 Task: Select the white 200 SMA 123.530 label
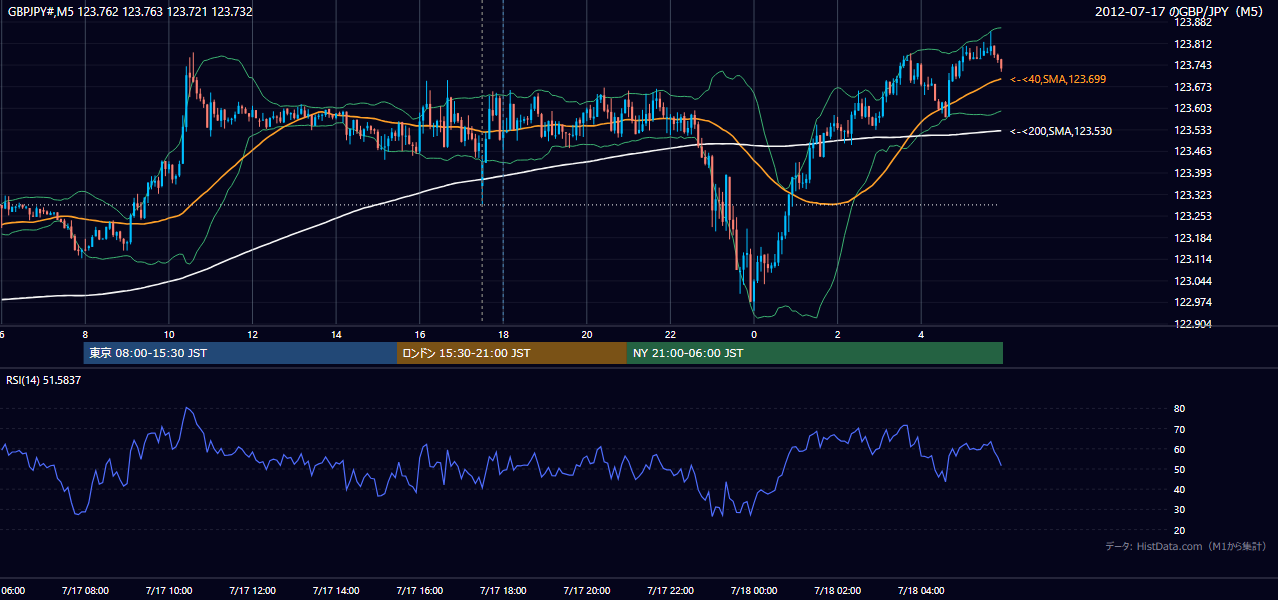point(1061,131)
